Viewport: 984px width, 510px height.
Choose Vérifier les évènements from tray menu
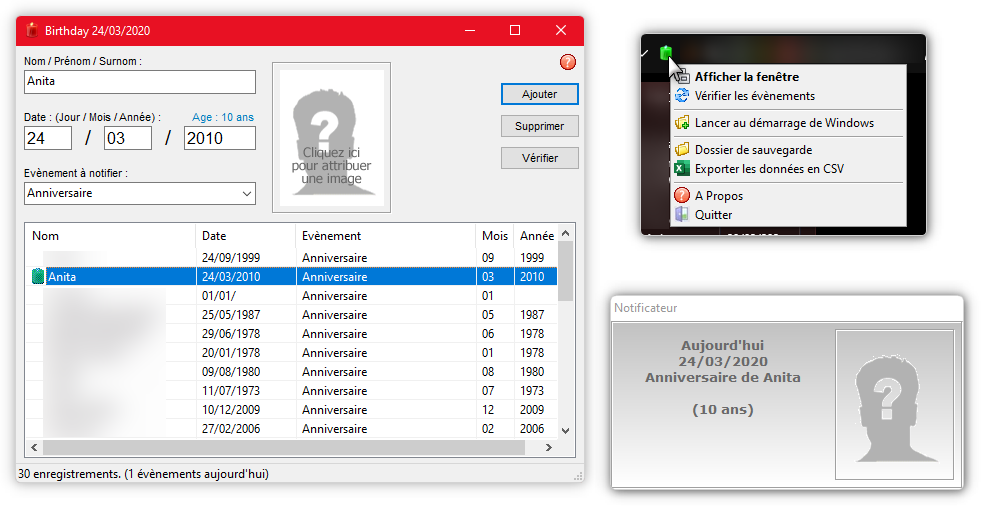point(754,96)
